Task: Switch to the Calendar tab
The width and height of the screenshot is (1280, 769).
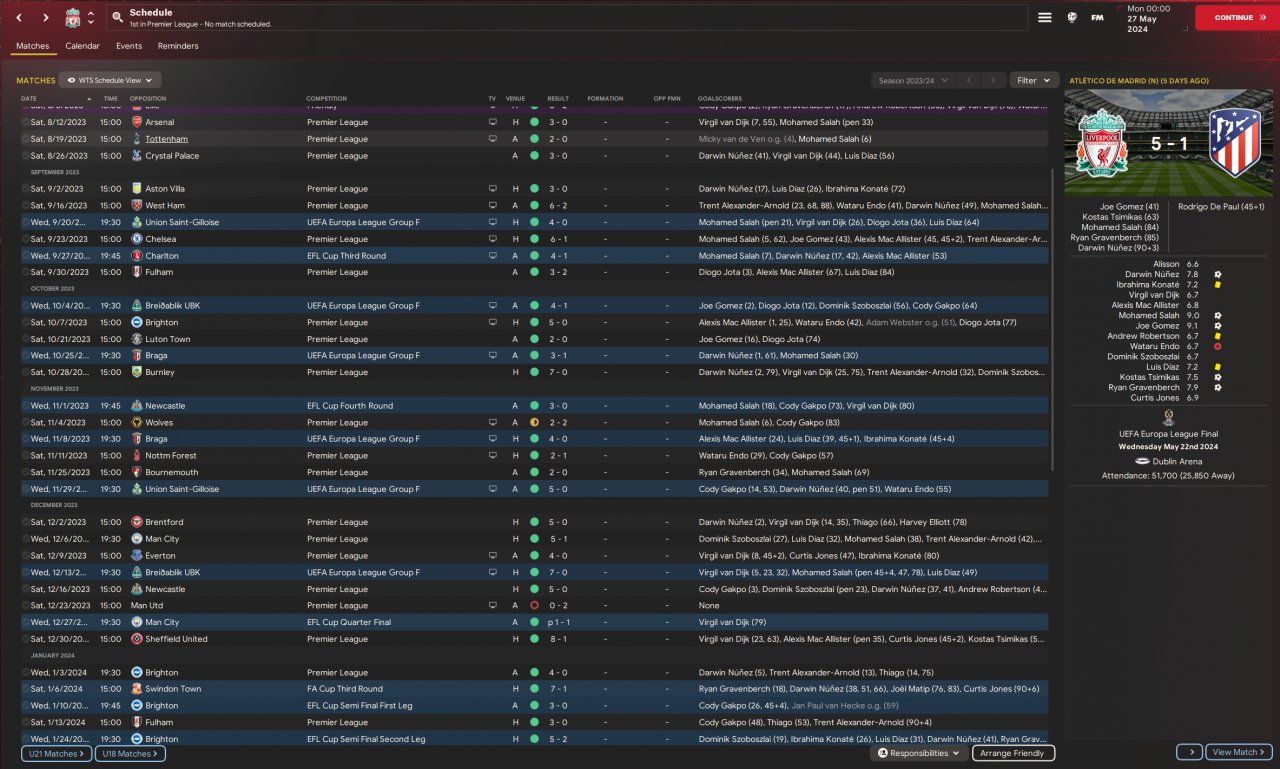Action: (82, 46)
